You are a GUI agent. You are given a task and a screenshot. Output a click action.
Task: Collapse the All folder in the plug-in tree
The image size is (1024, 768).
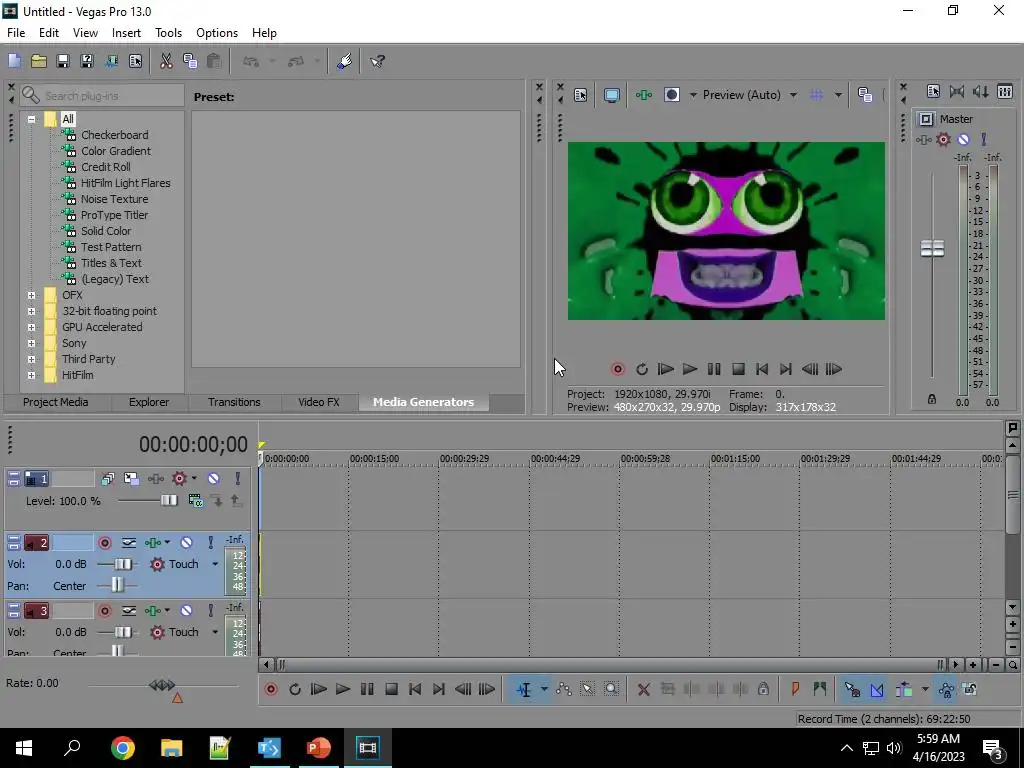click(31, 119)
